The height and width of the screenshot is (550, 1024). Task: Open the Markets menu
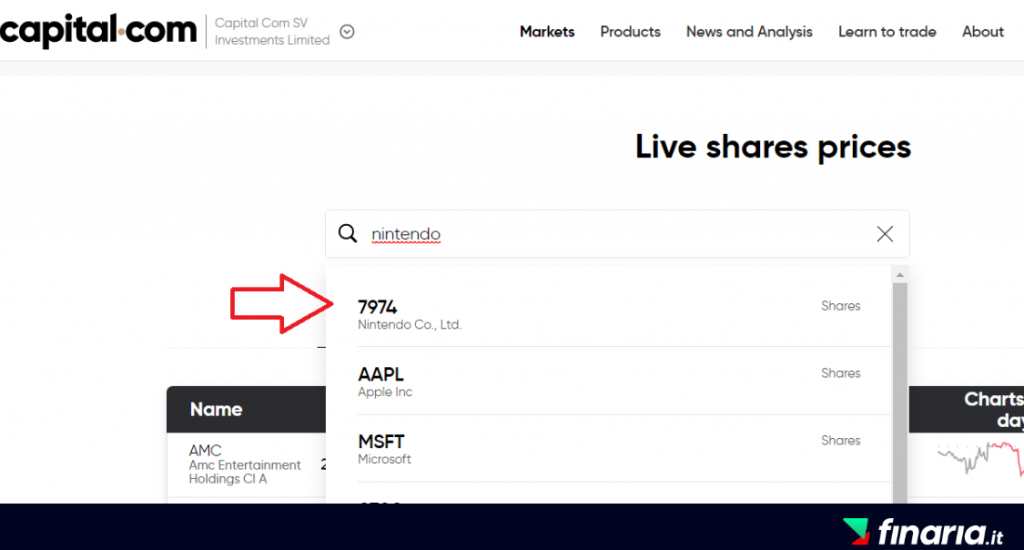(x=547, y=31)
